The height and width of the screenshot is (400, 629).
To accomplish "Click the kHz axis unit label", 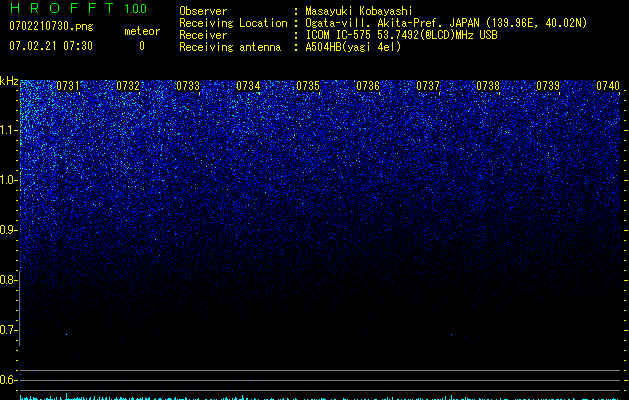I will click(x=9, y=81).
